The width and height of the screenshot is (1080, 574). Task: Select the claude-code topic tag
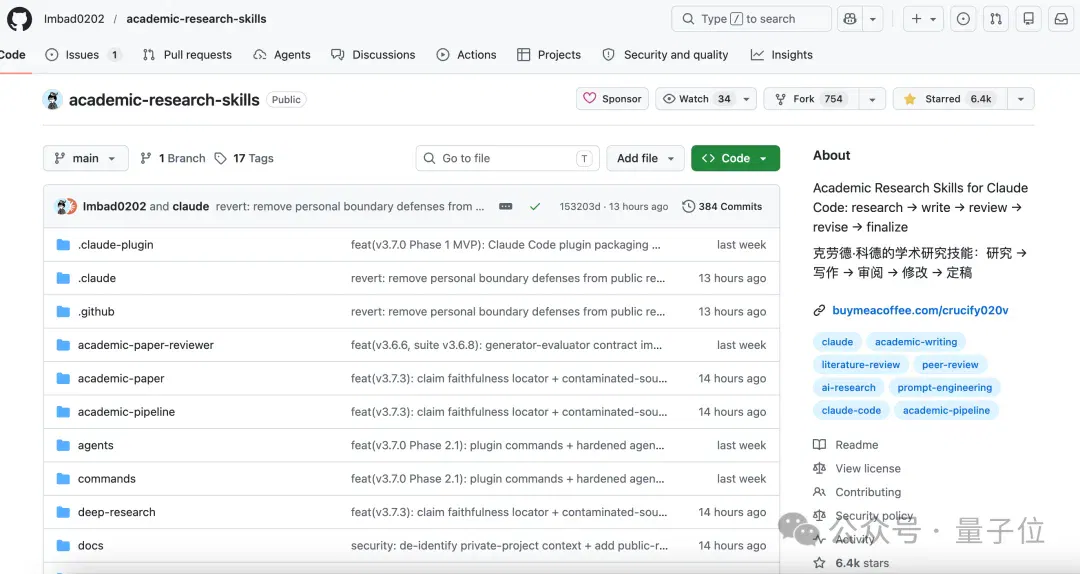pyautogui.click(x=851, y=410)
